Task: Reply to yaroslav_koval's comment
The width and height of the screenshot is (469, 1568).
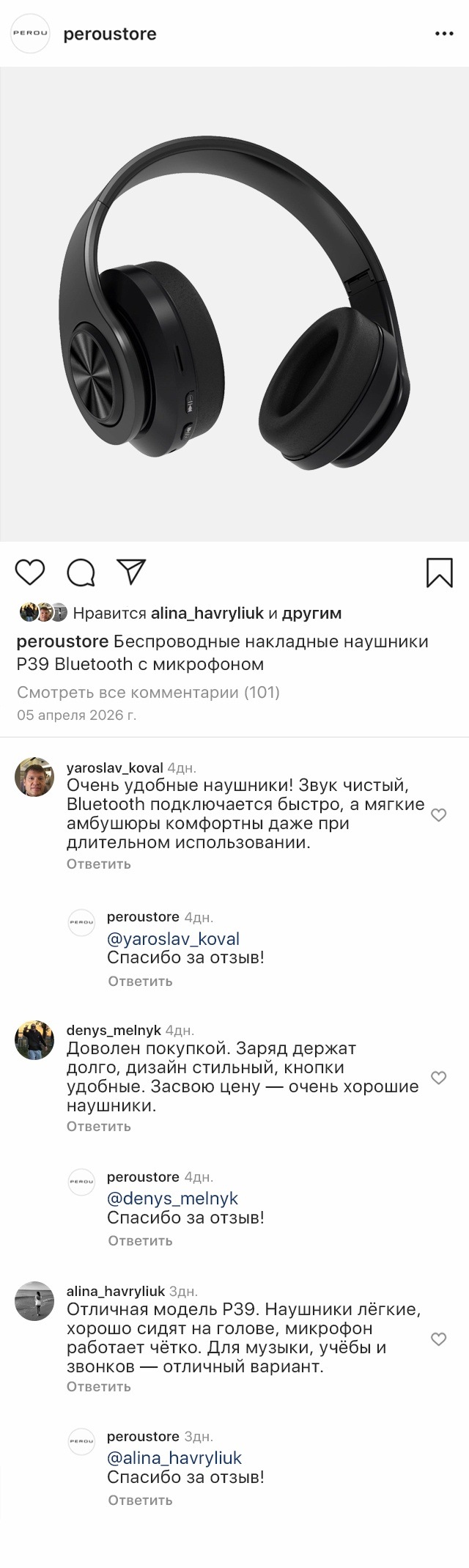Action: coord(99,864)
